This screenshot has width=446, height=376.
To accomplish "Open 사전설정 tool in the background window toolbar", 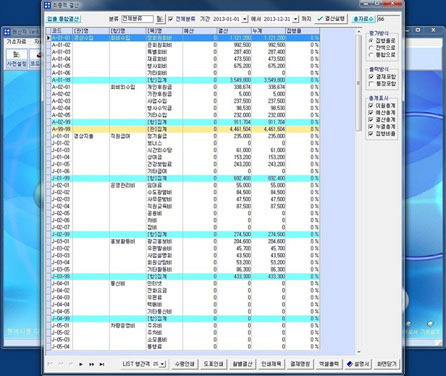I will tap(16, 59).
